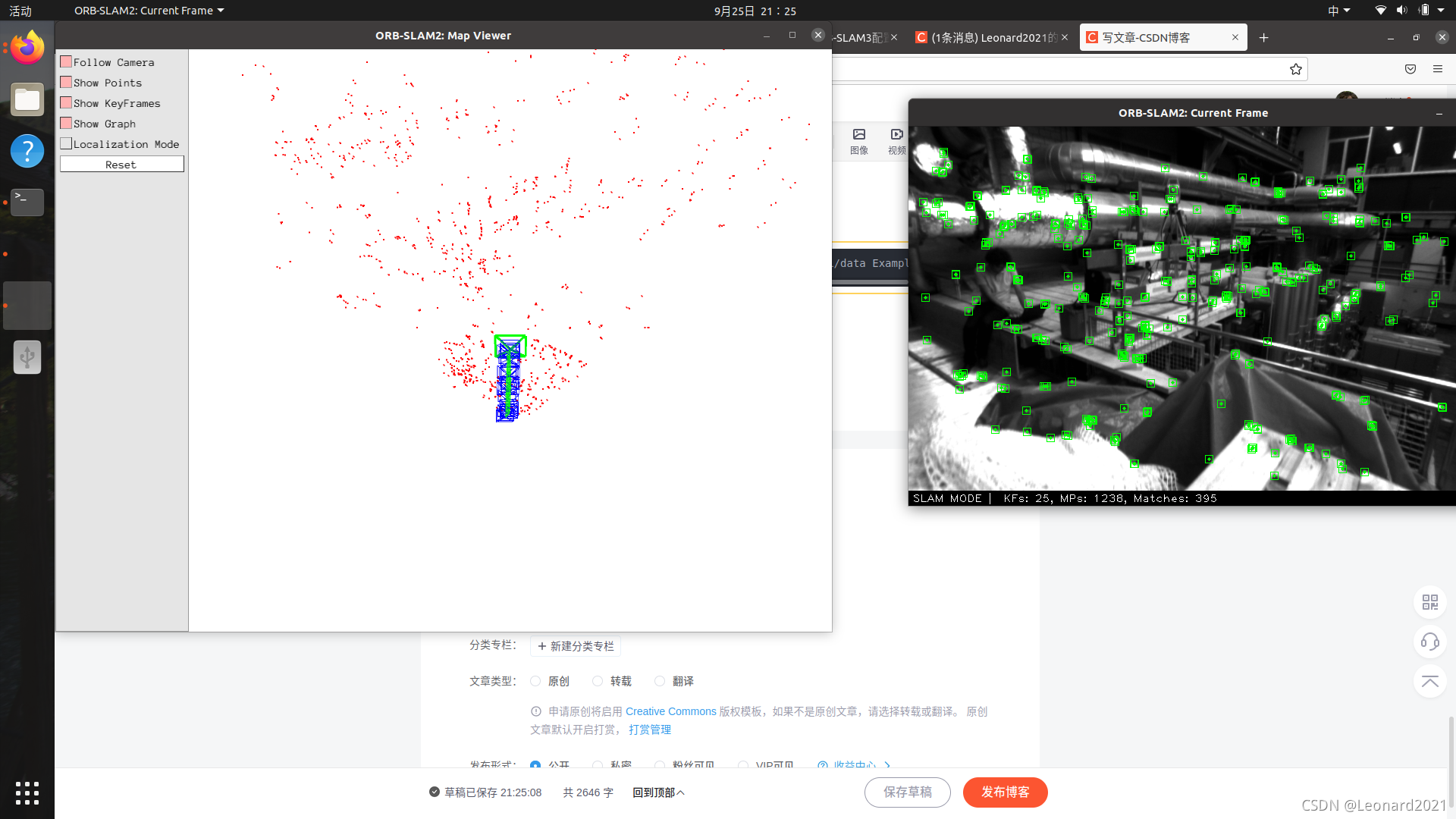Minimize ORB-SLAM2 Current Frame window

1439,113
